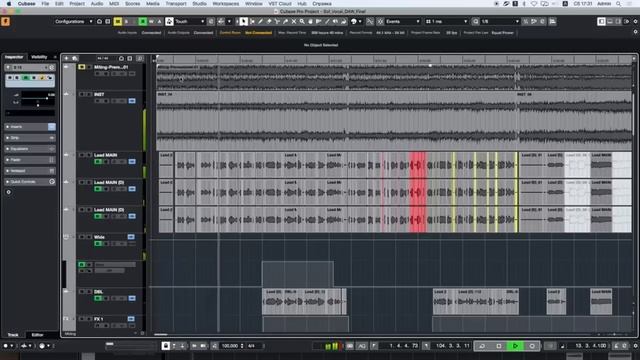
Task: Click the Stop button in transport
Action: [x=499, y=346]
